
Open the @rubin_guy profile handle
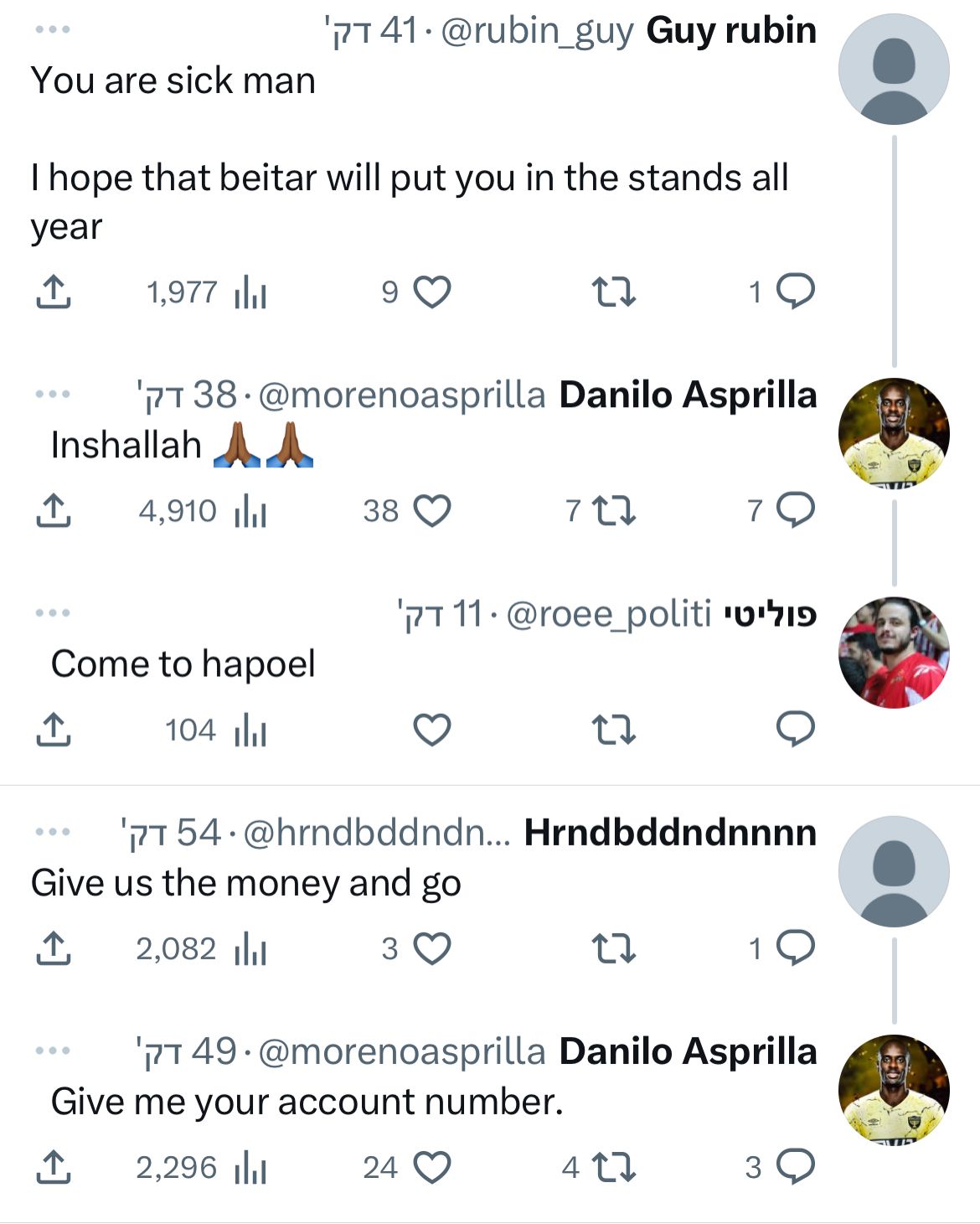(x=537, y=31)
